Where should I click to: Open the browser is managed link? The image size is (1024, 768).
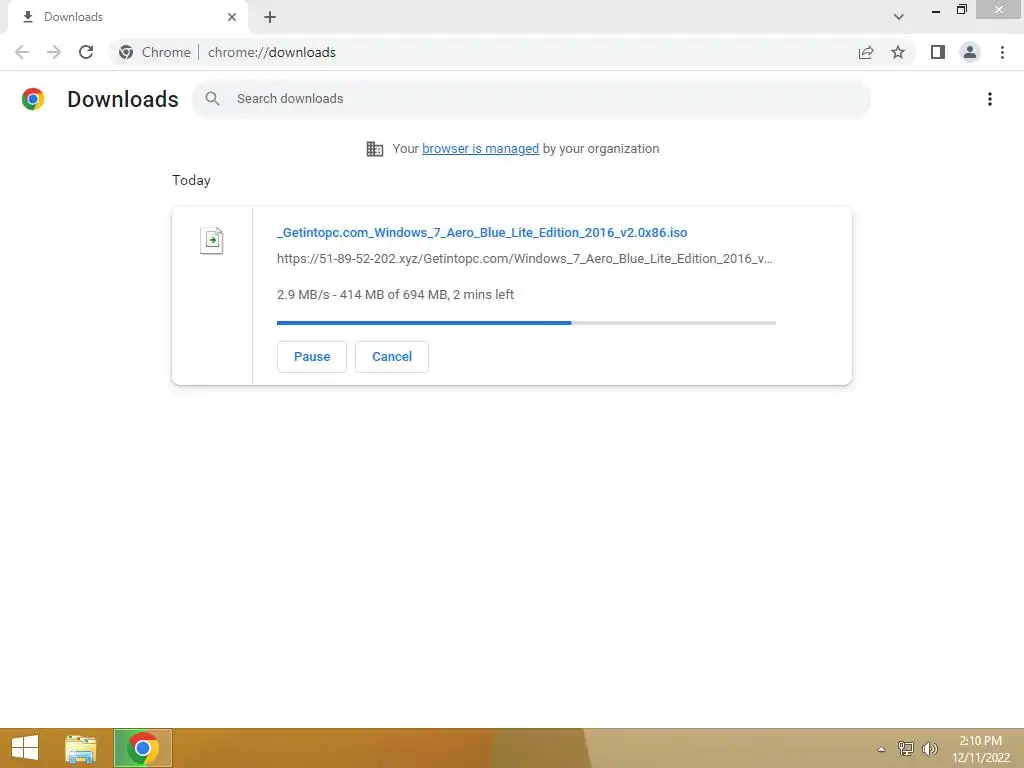point(481,149)
